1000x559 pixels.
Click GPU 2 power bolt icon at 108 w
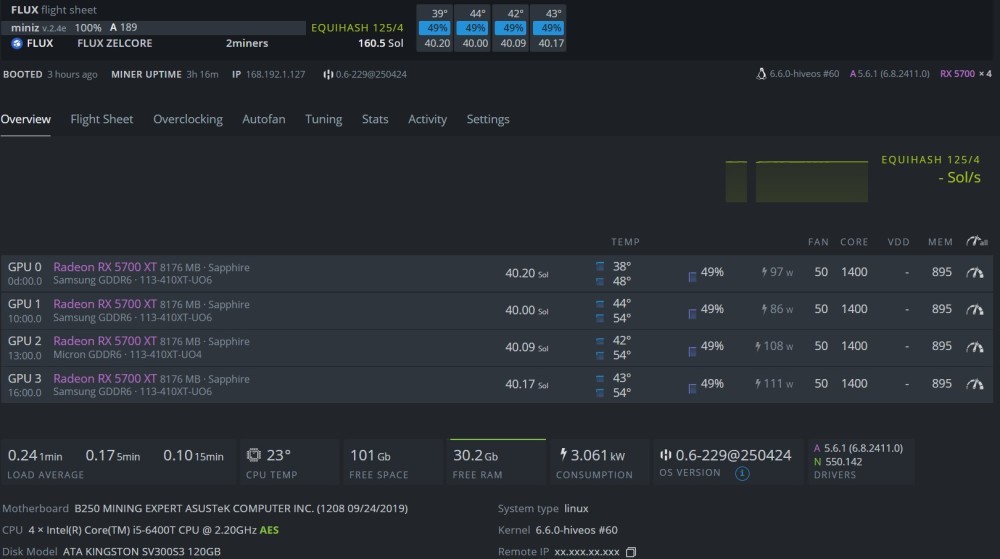(x=758, y=346)
